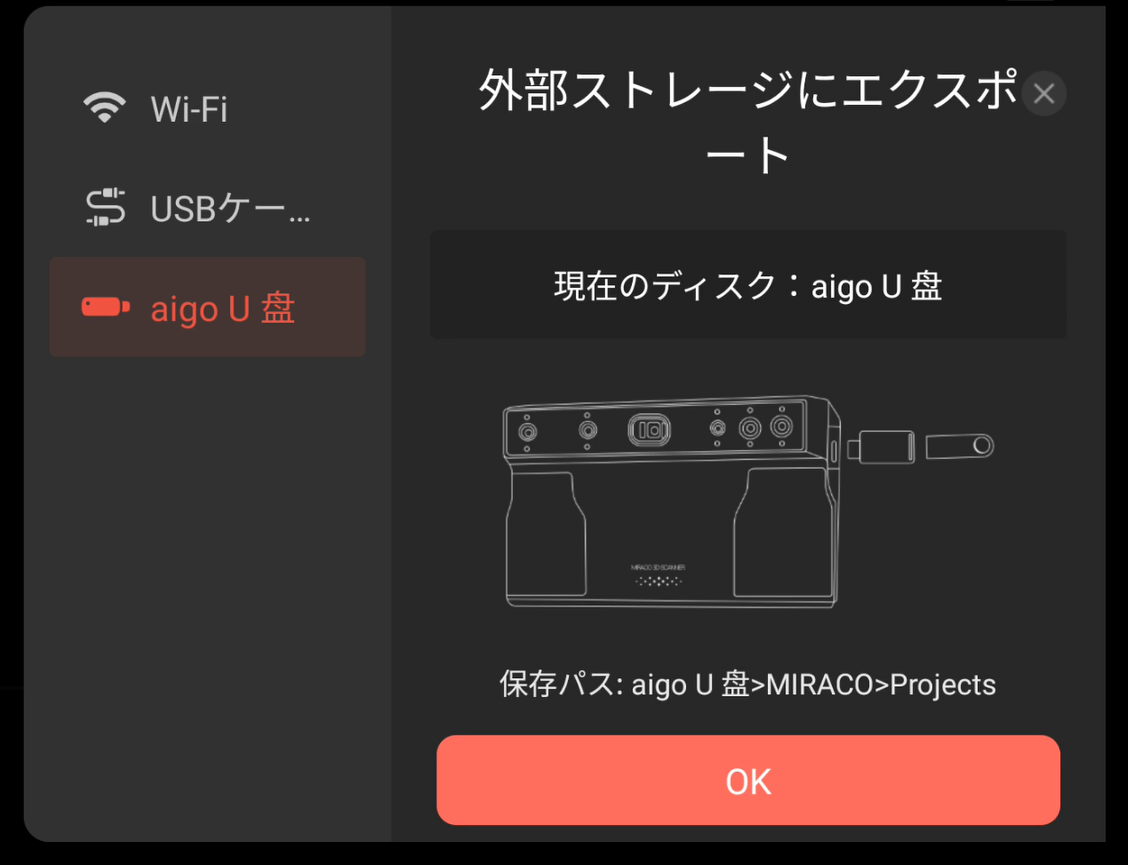Click the MIRACO scanner illustration
This screenshot has height=865, width=1128.
[x=671, y=502]
